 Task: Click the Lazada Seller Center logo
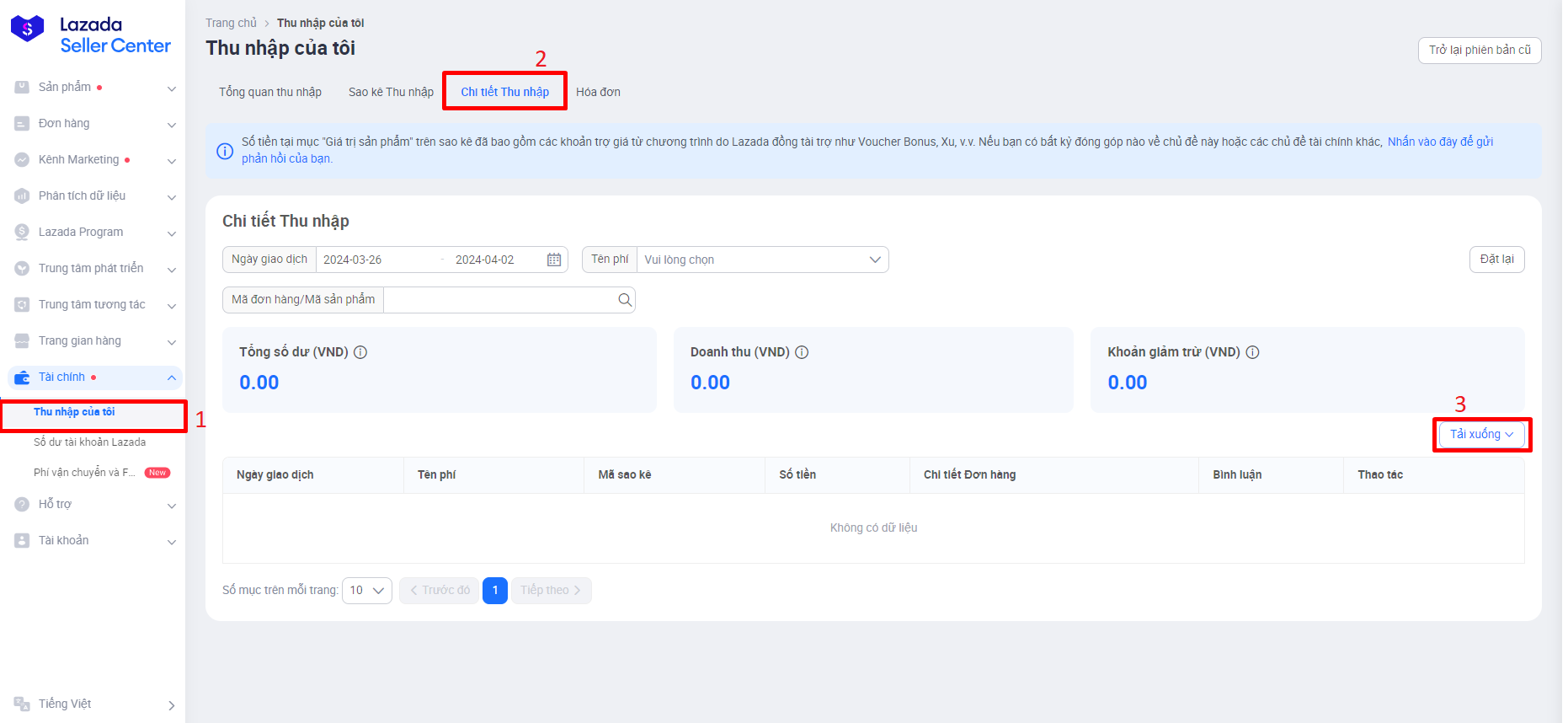[91, 35]
